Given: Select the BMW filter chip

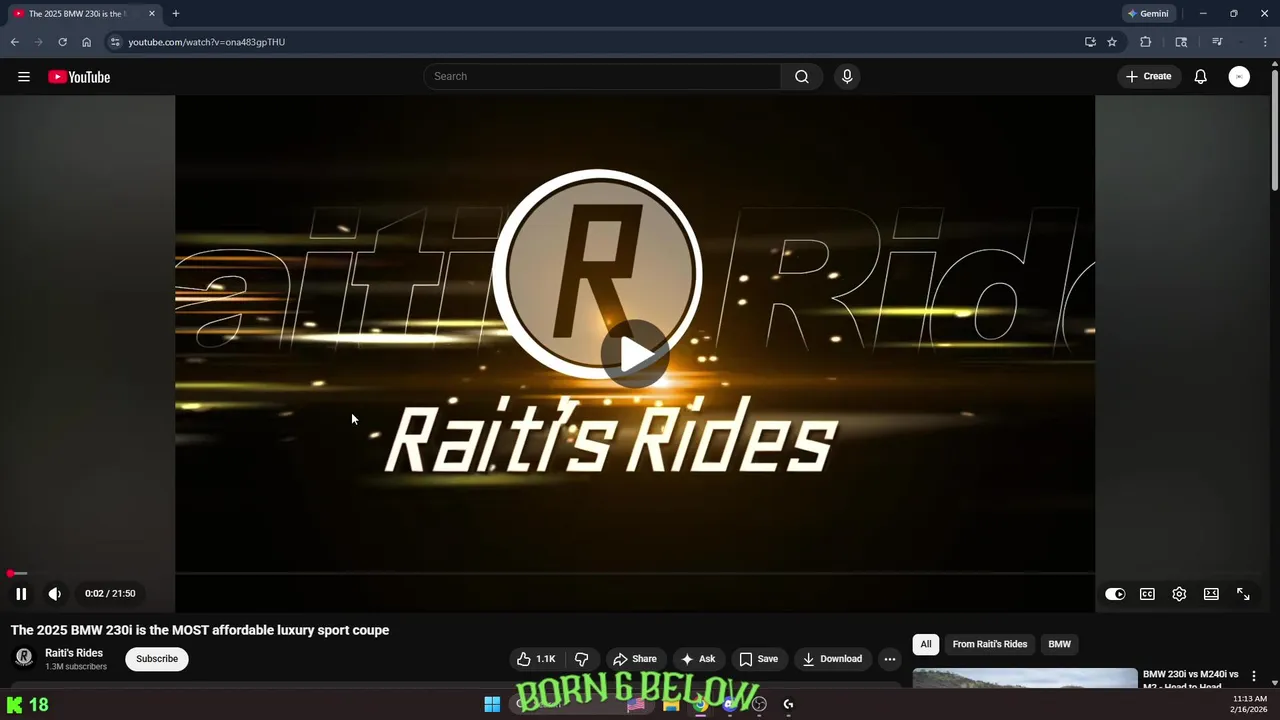Looking at the screenshot, I should pos(1059,645).
